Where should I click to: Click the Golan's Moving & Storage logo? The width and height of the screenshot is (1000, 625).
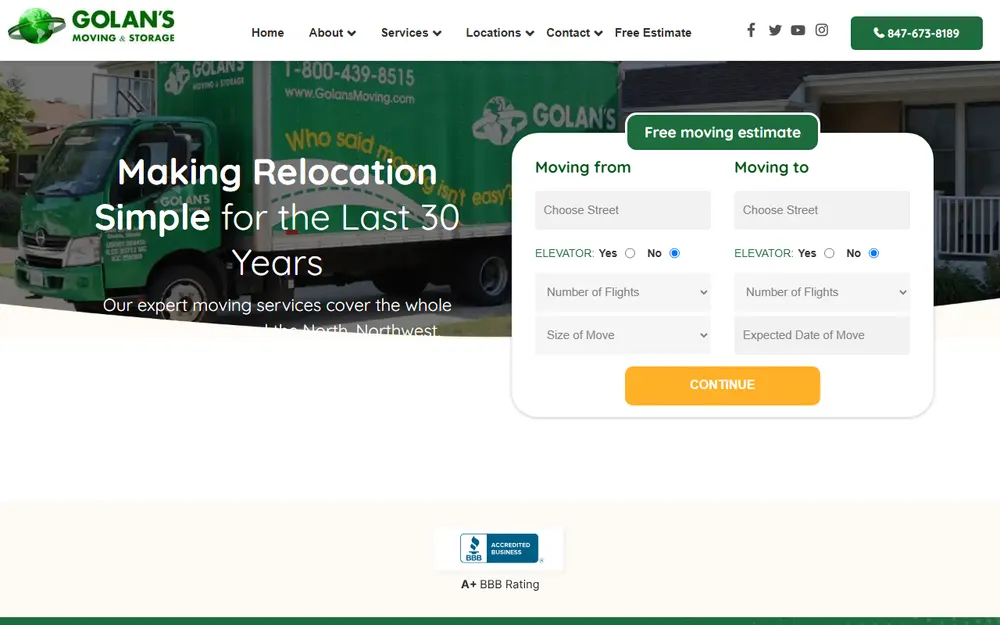tap(91, 26)
